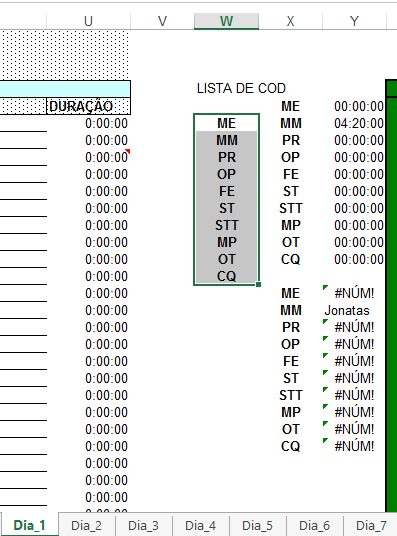Screen dimensions: 397x536
Task: Select MP cell in column W list
Action: click(226, 242)
